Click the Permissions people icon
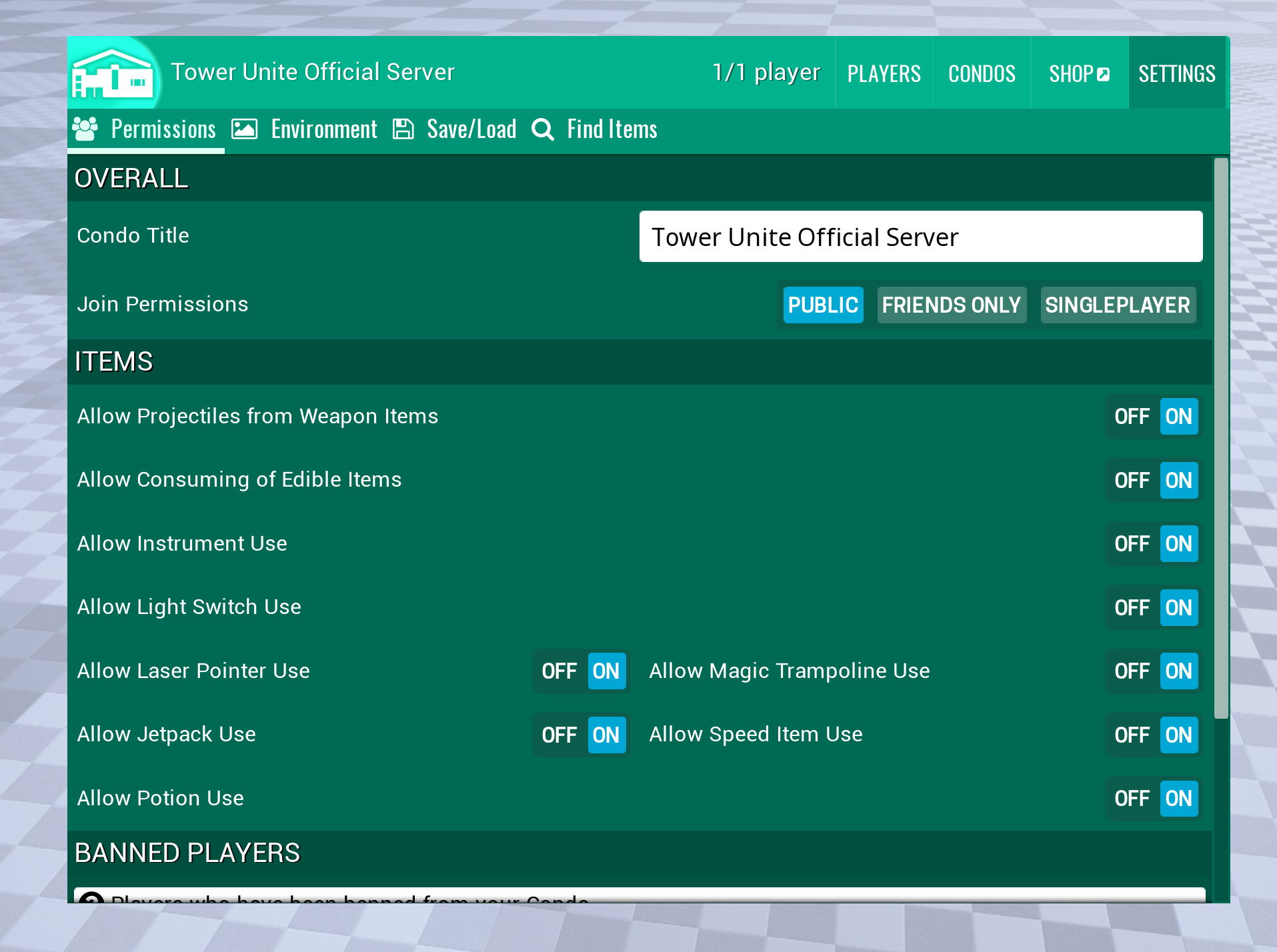 pyautogui.click(x=85, y=129)
